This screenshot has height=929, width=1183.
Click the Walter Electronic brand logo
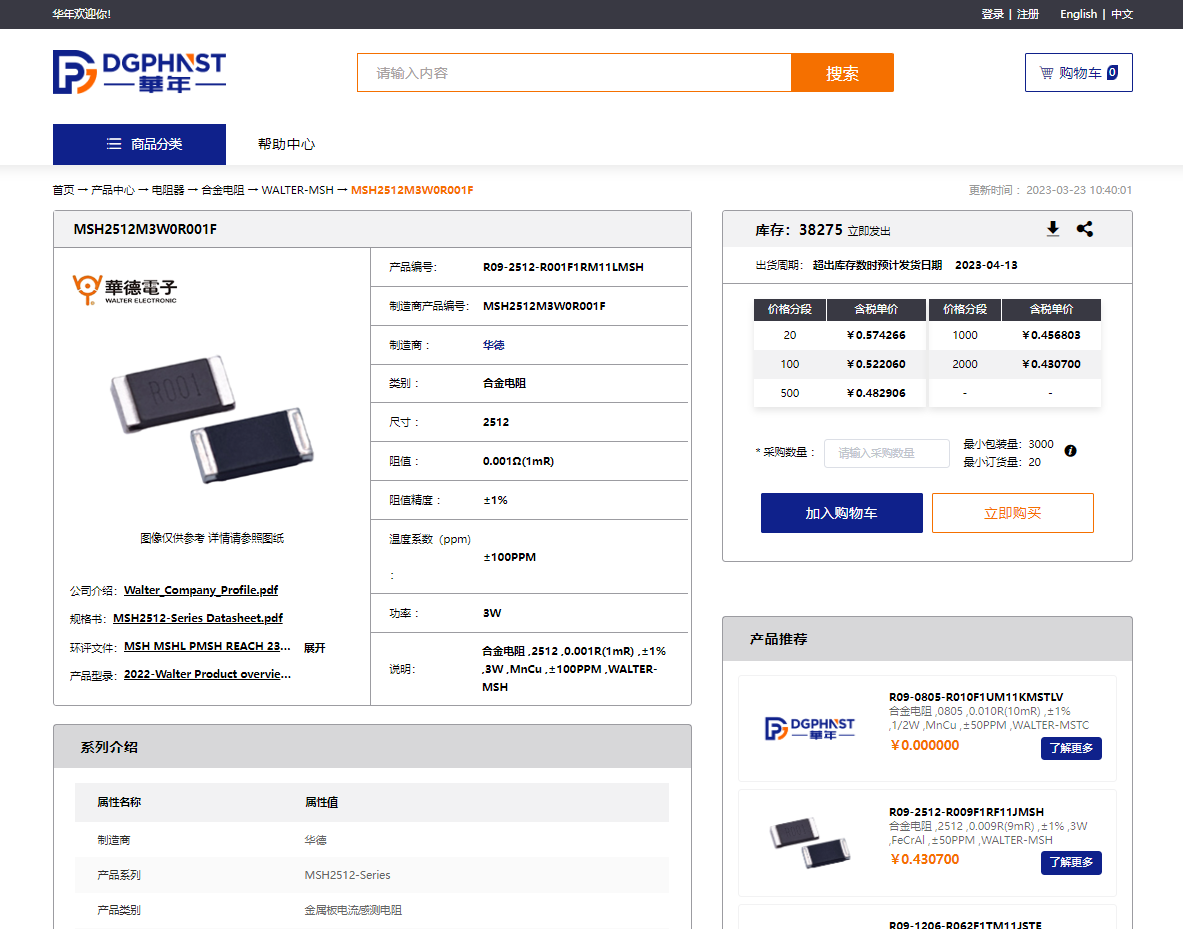pyautogui.click(x=124, y=289)
